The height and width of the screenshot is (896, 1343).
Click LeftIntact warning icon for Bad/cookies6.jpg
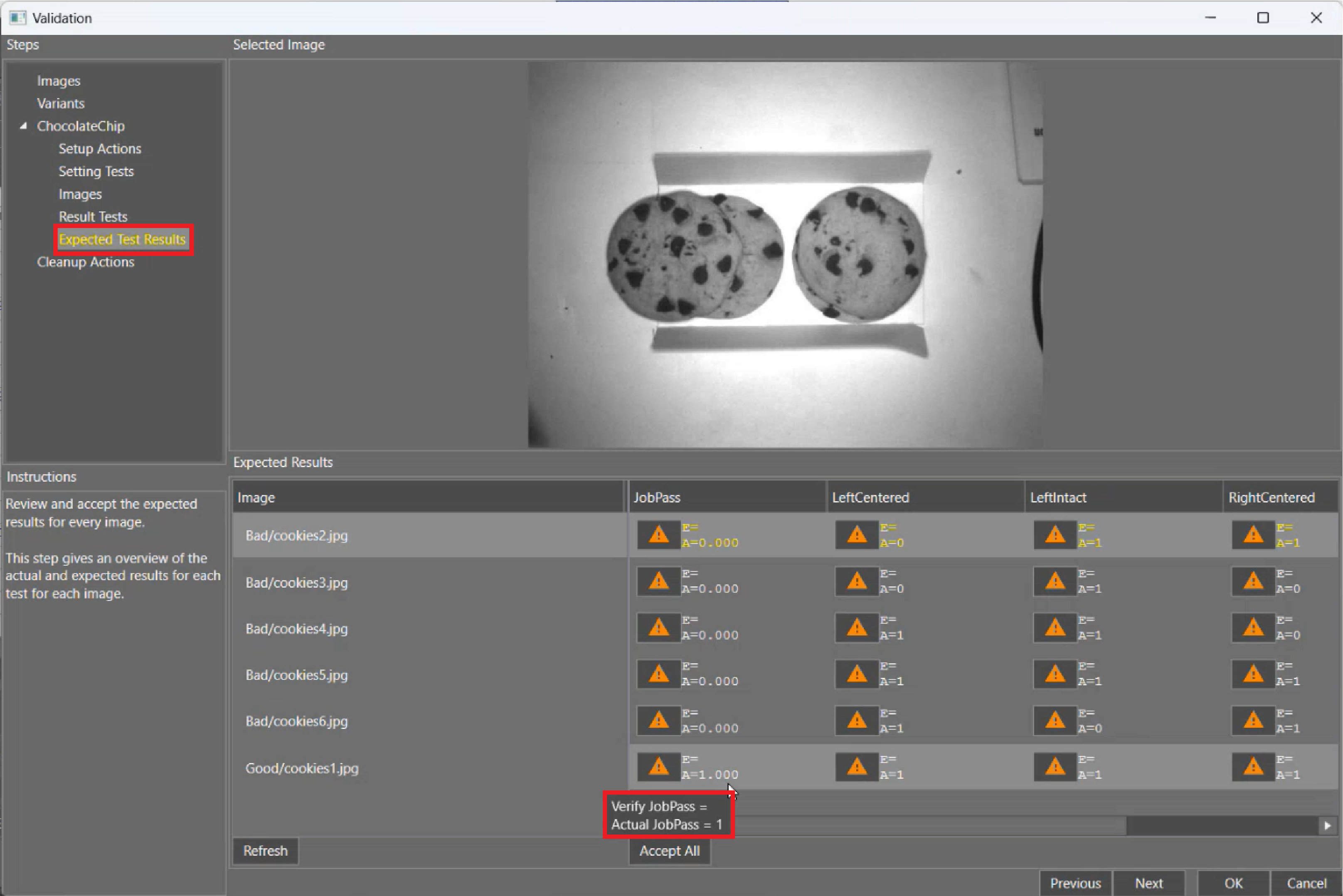(x=1055, y=721)
